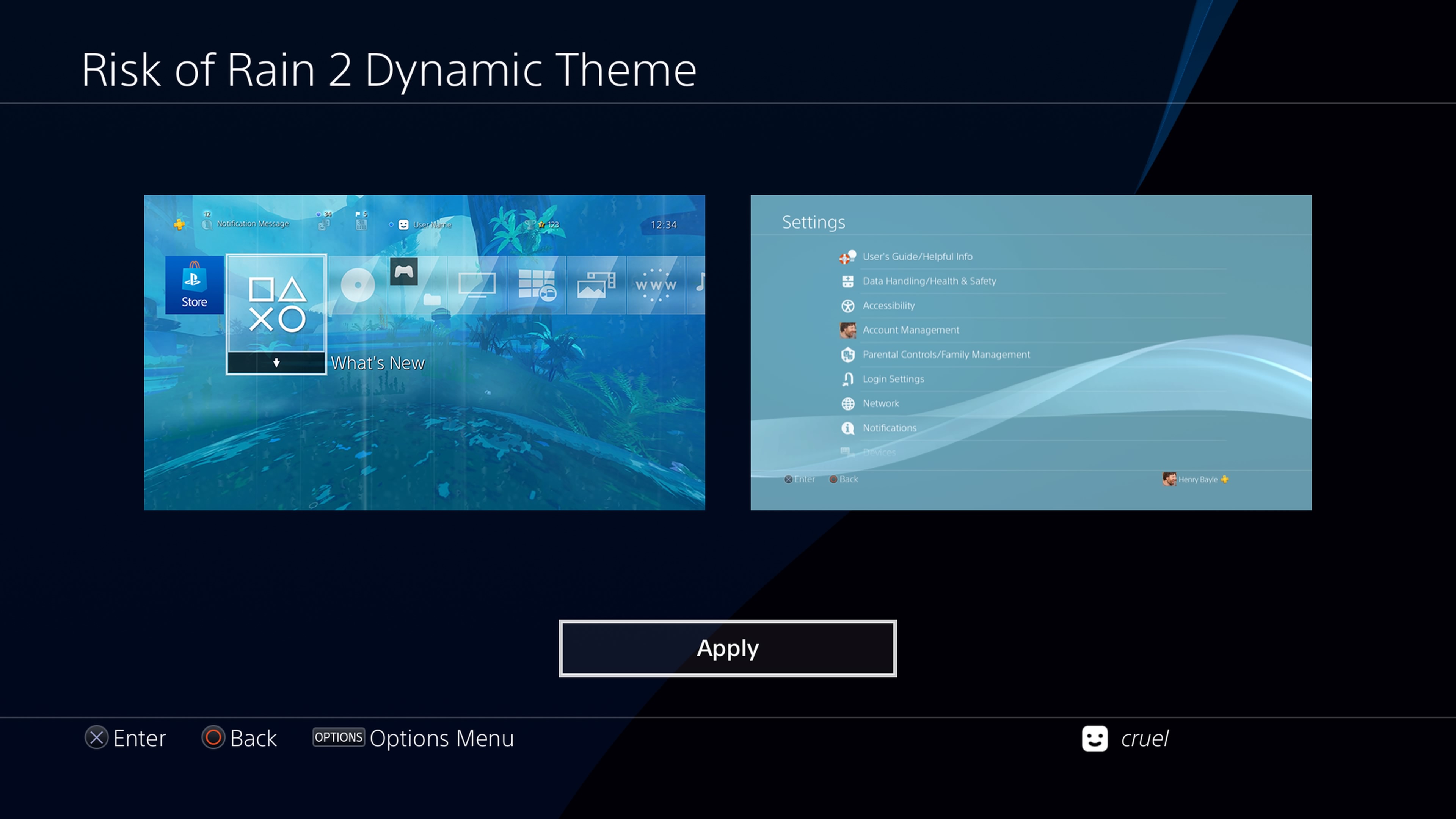Click the cruel user smiley avatar
This screenshot has height=819, width=1456.
pyautogui.click(x=1095, y=738)
